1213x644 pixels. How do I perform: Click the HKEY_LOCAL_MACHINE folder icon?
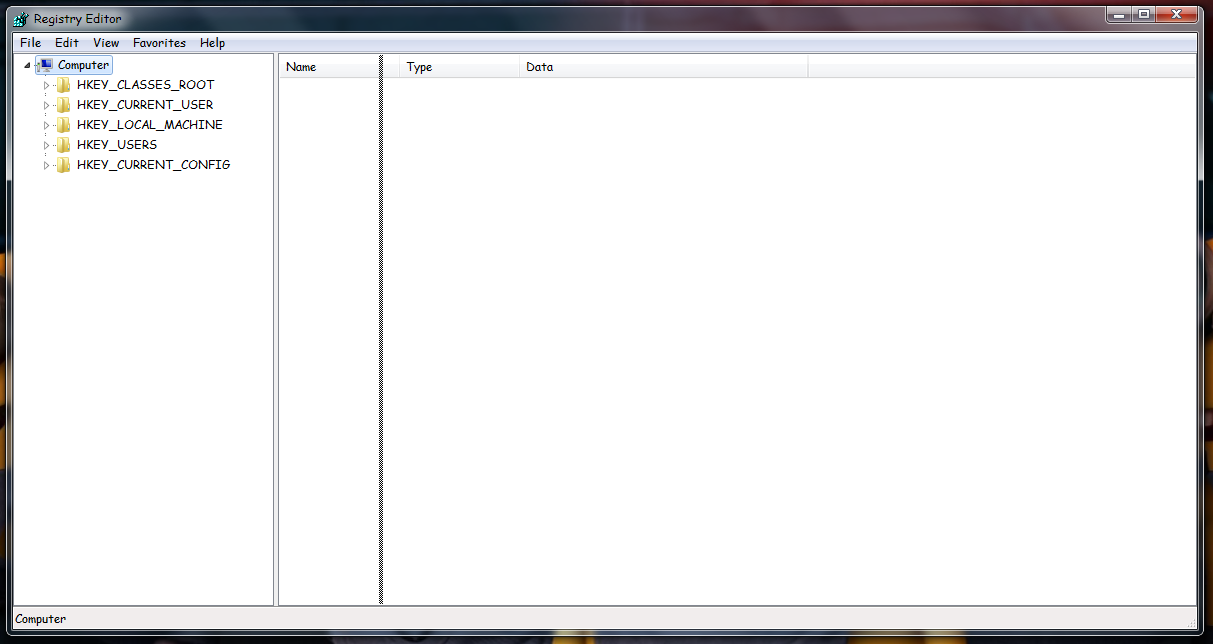64,125
